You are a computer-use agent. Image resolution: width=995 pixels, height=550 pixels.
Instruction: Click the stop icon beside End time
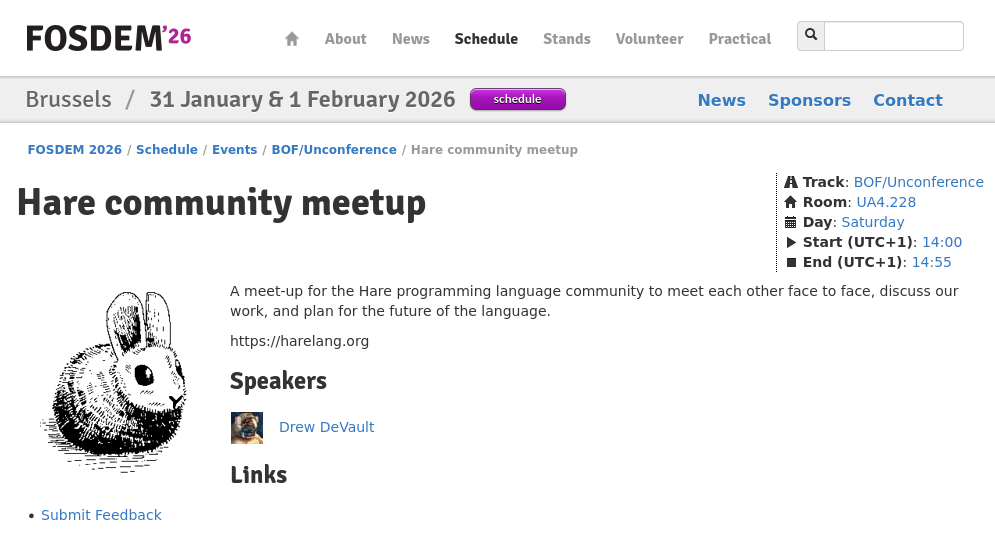pyautogui.click(x=791, y=263)
